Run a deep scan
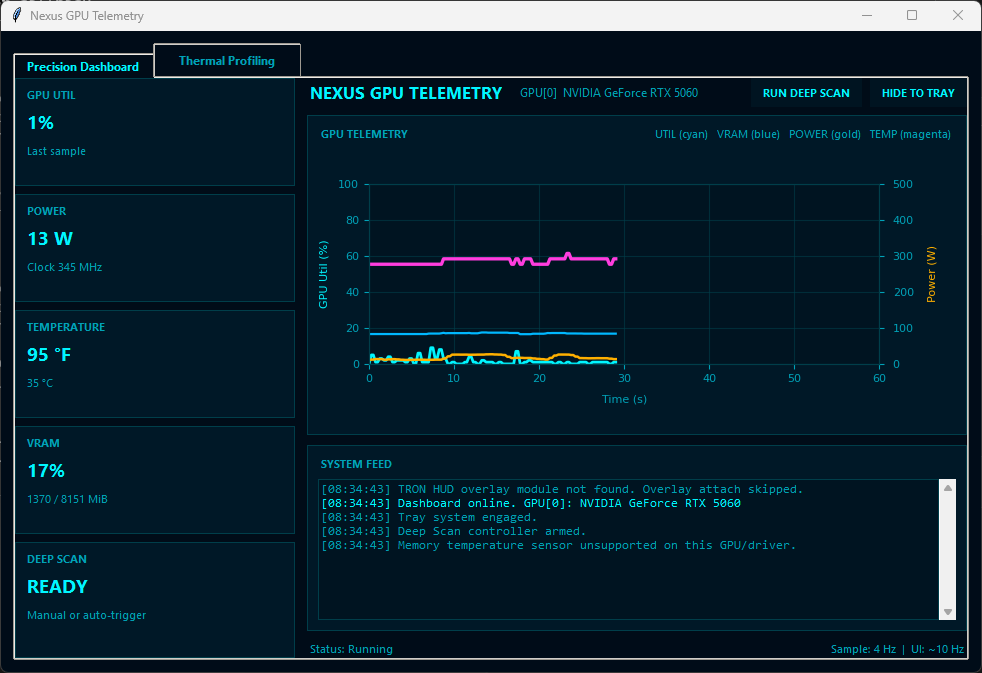 click(806, 93)
